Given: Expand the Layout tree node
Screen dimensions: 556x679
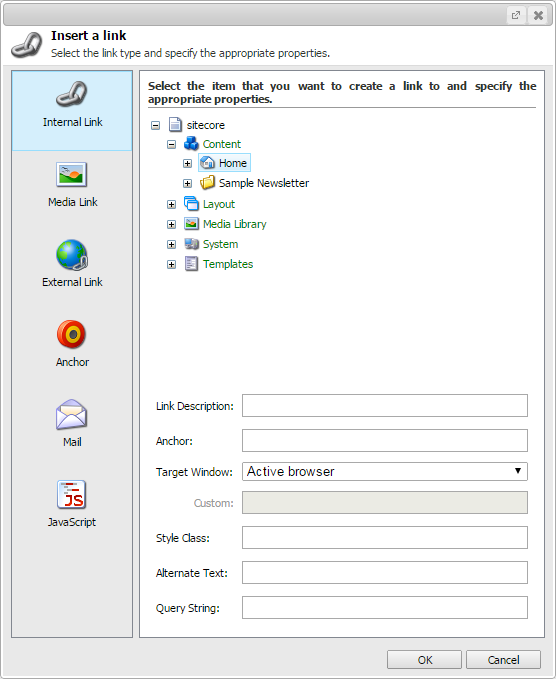Looking at the screenshot, I should tap(171, 204).
